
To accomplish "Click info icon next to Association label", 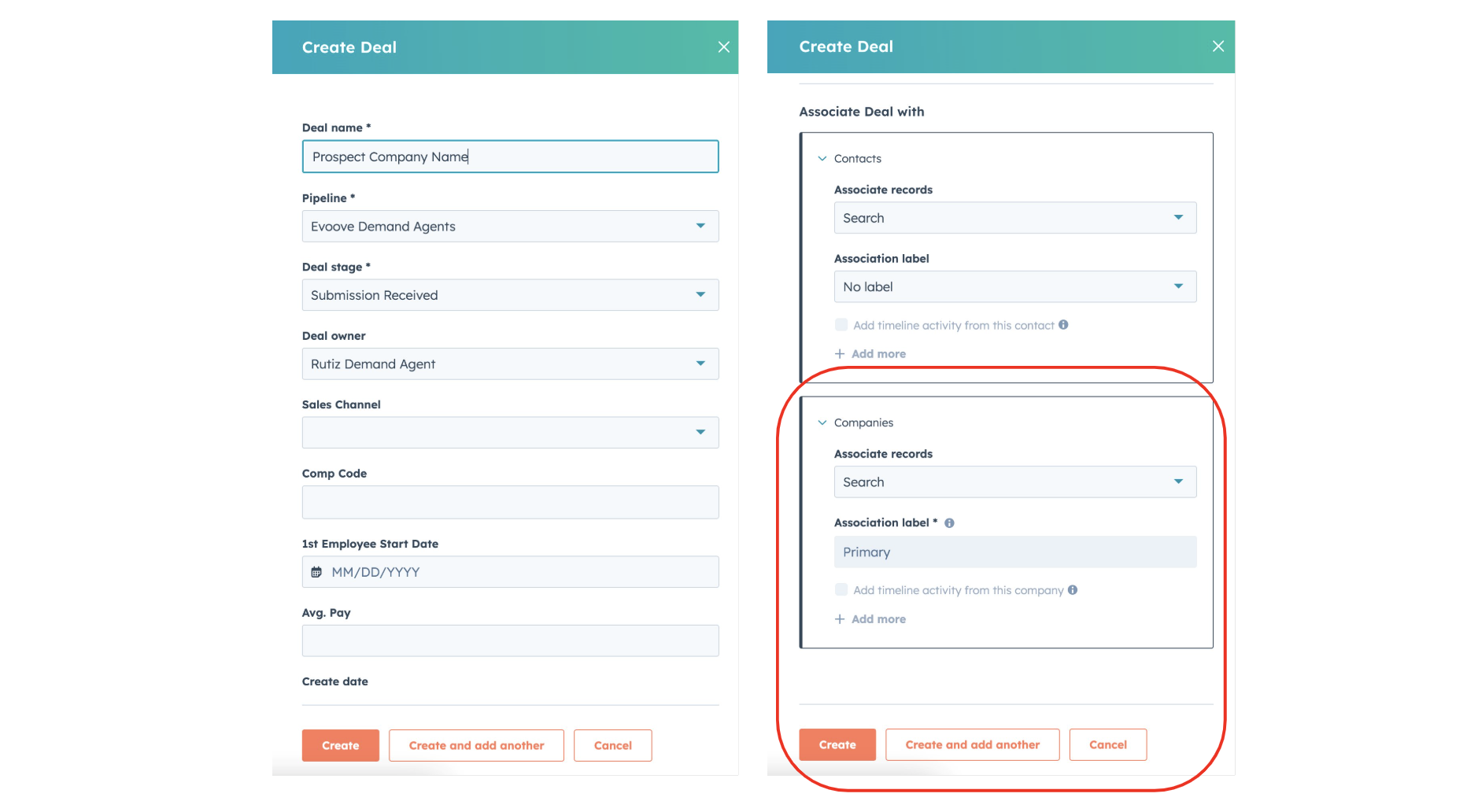I will coord(949,523).
